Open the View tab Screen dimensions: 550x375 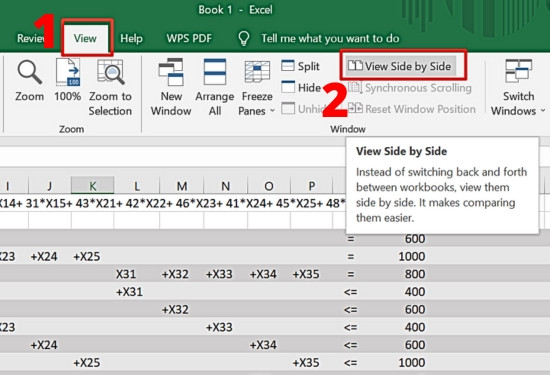click(85, 38)
